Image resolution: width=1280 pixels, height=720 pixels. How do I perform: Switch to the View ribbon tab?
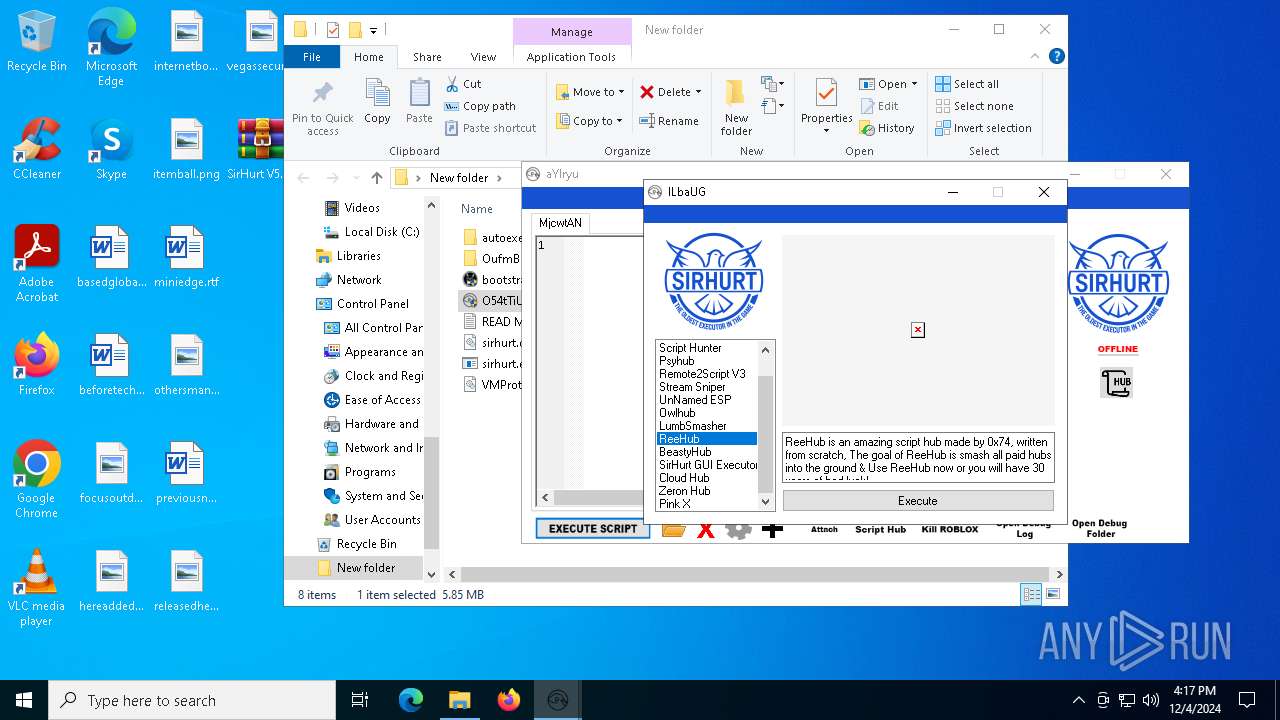483,57
